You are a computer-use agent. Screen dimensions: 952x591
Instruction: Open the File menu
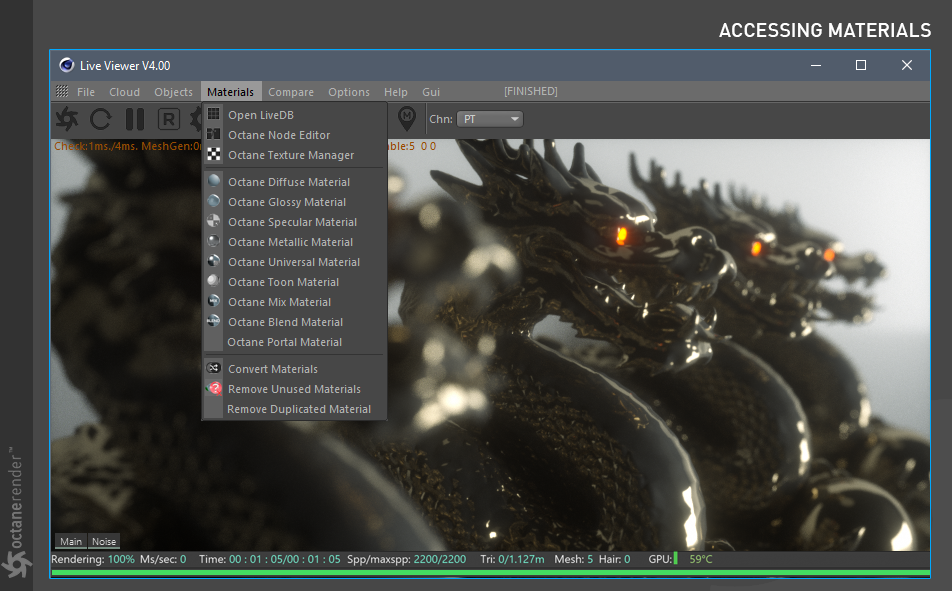86,92
